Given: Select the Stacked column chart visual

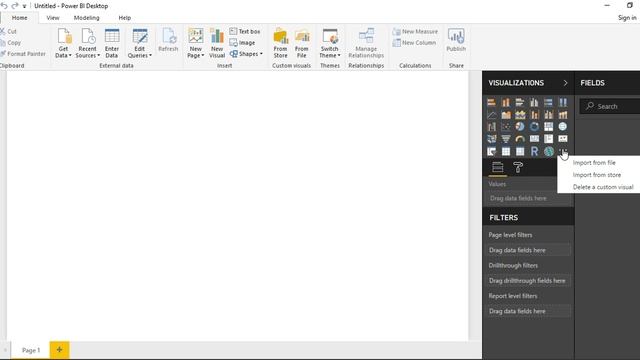Looking at the screenshot, I should tap(506, 102).
